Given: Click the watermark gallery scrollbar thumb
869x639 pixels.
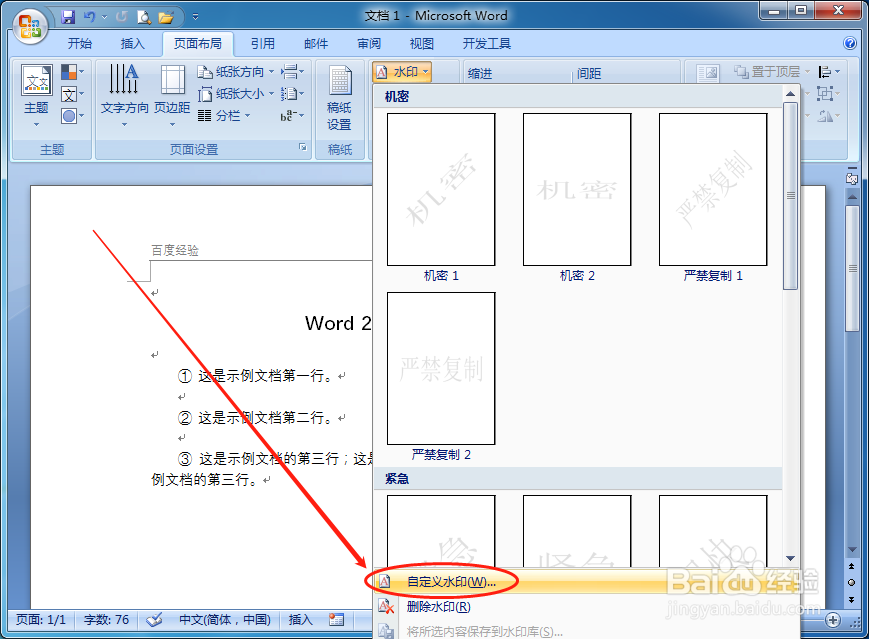Looking at the screenshot, I should [791, 195].
